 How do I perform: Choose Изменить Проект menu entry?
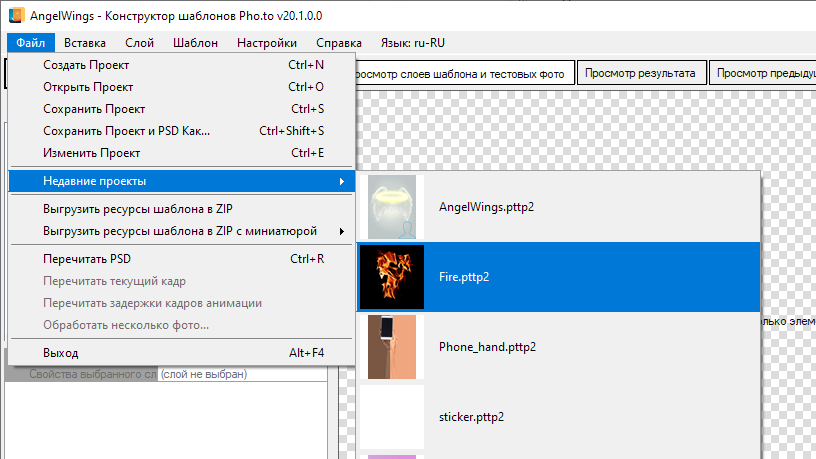tap(182, 153)
